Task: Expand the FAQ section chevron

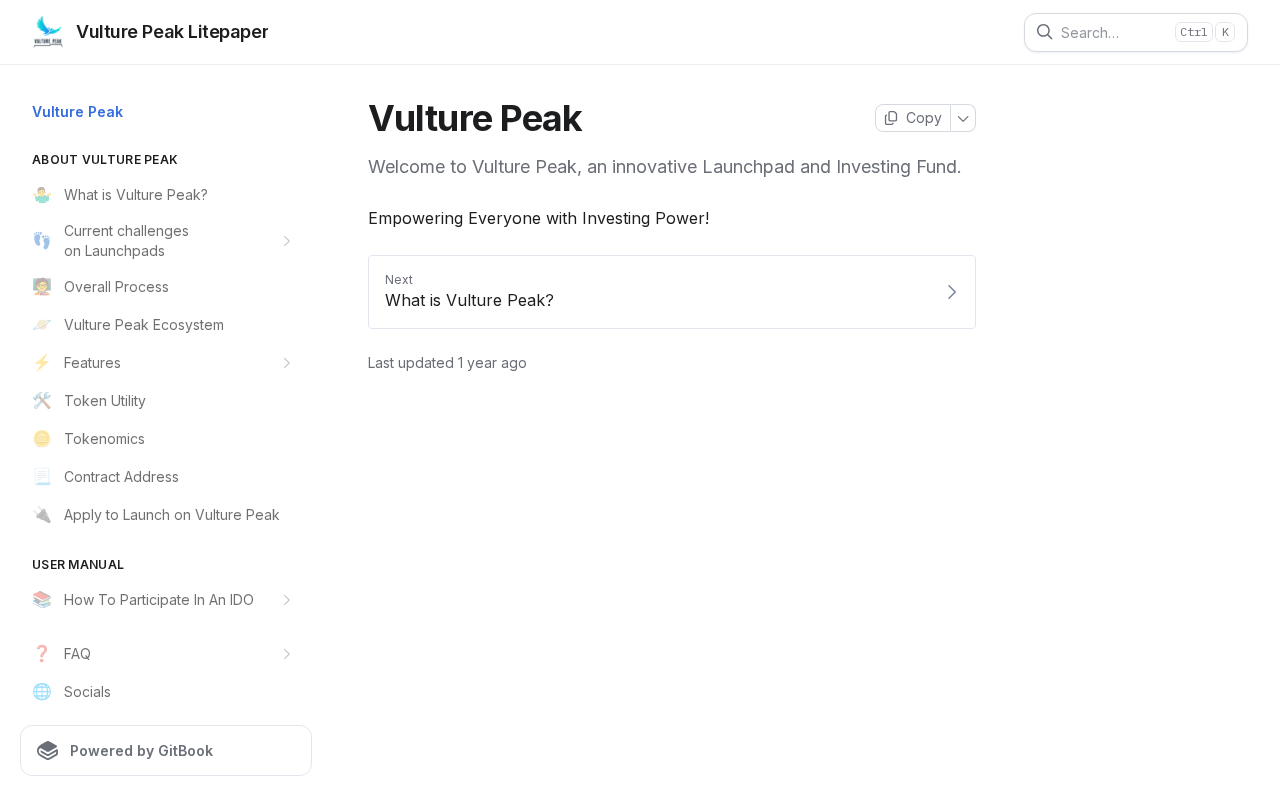Action: pyautogui.click(x=287, y=654)
